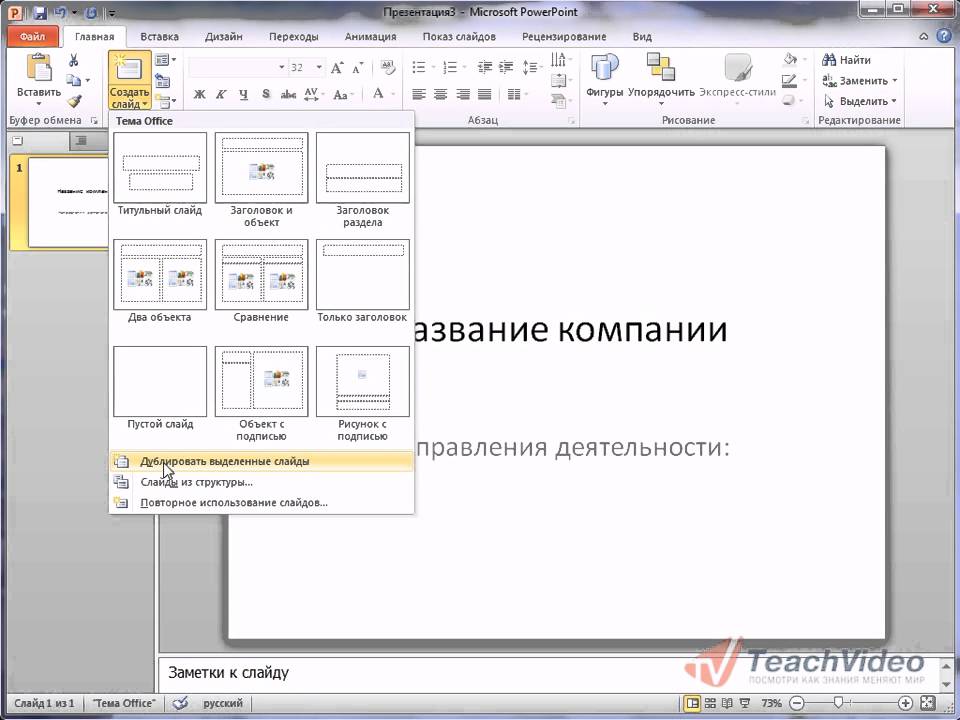960x720 pixels.
Task: Open the Вставка ribbon tab
Action: click(x=160, y=37)
